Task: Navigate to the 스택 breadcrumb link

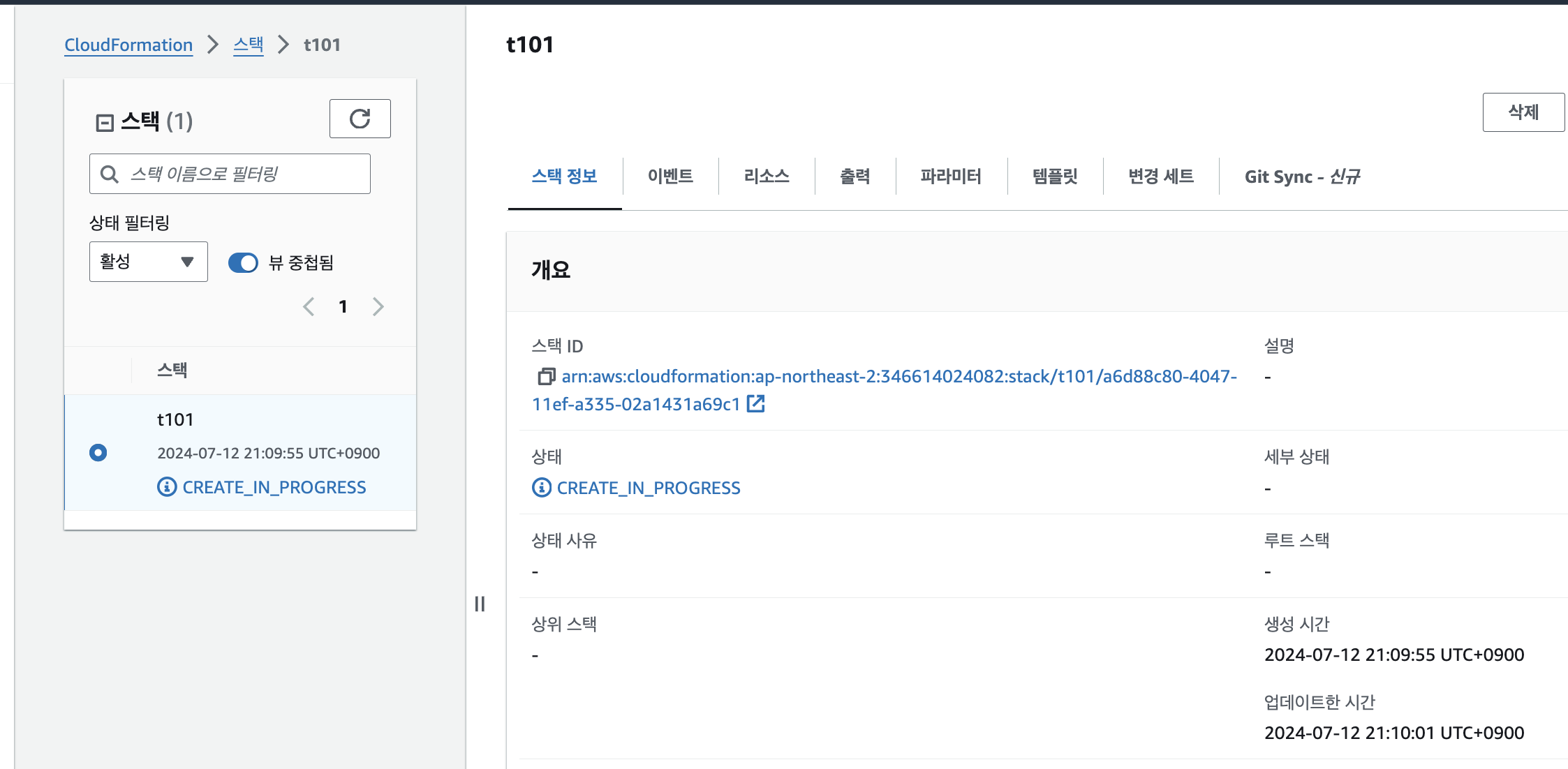Action: (248, 45)
